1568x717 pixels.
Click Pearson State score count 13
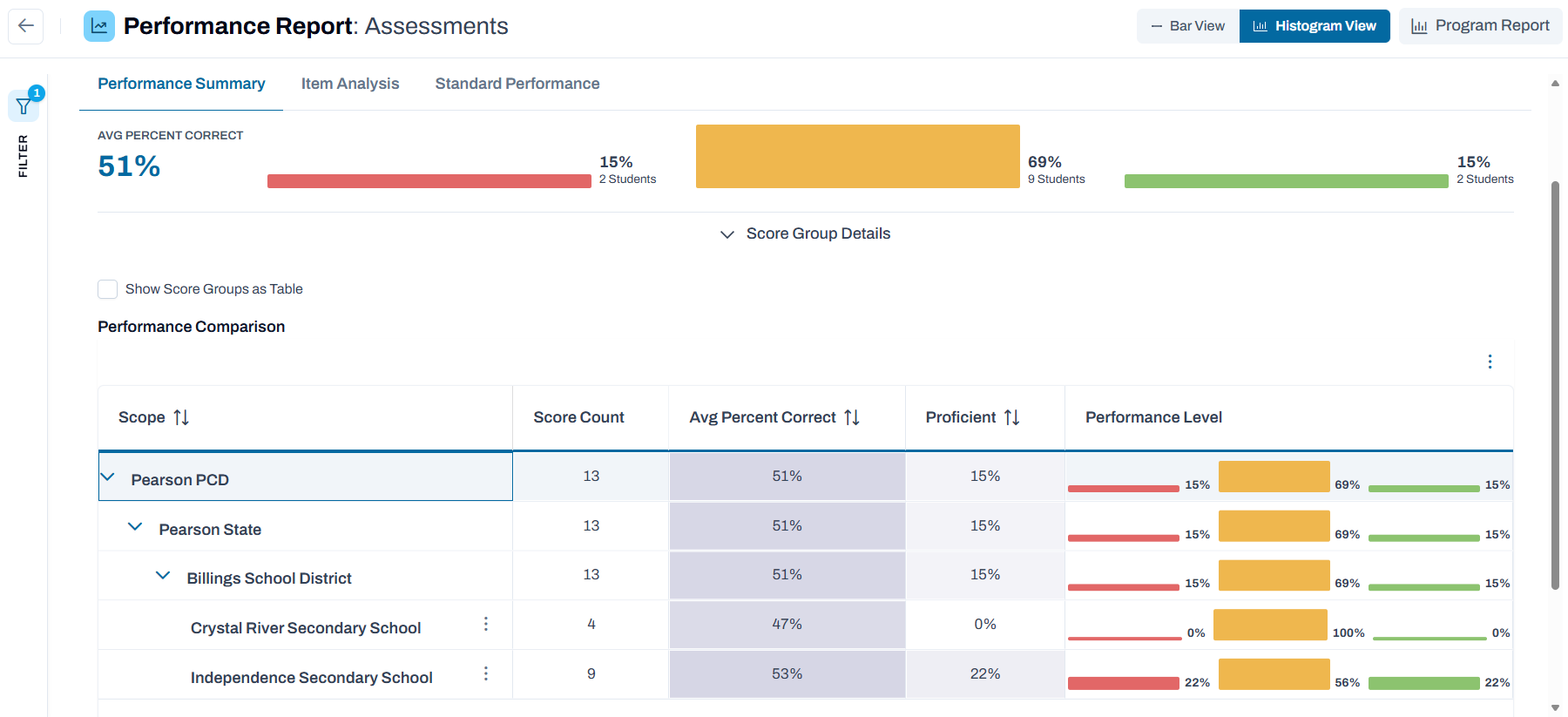click(x=591, y=526)
